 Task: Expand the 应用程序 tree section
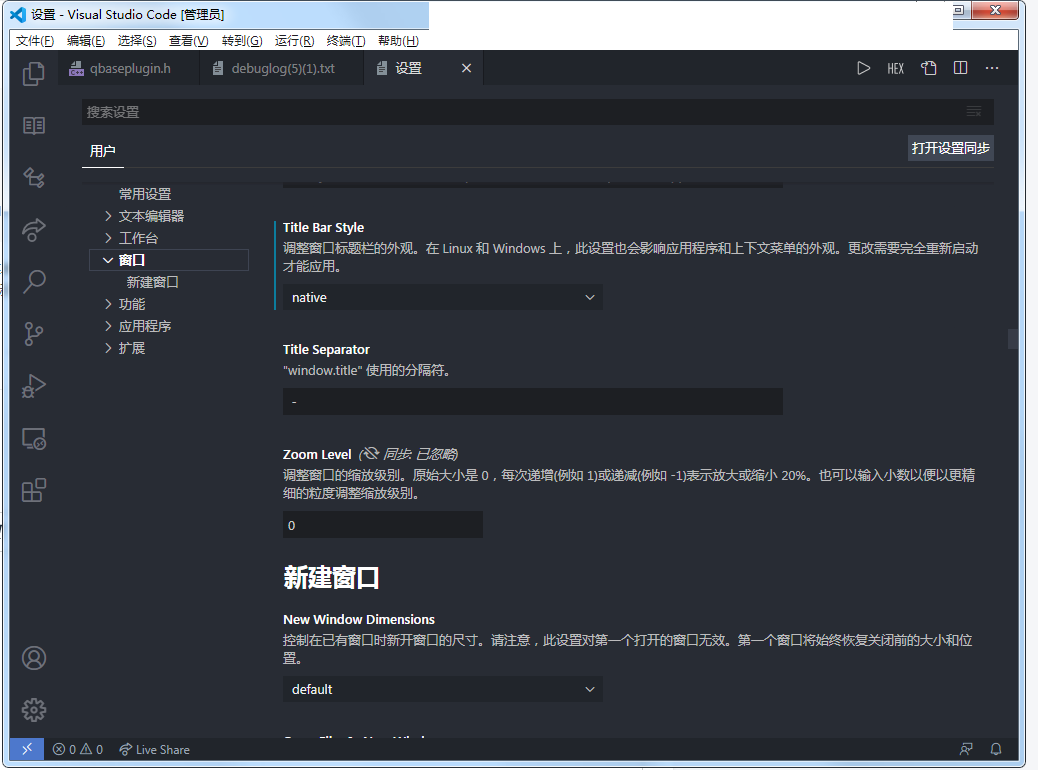[x=108, y=326]
